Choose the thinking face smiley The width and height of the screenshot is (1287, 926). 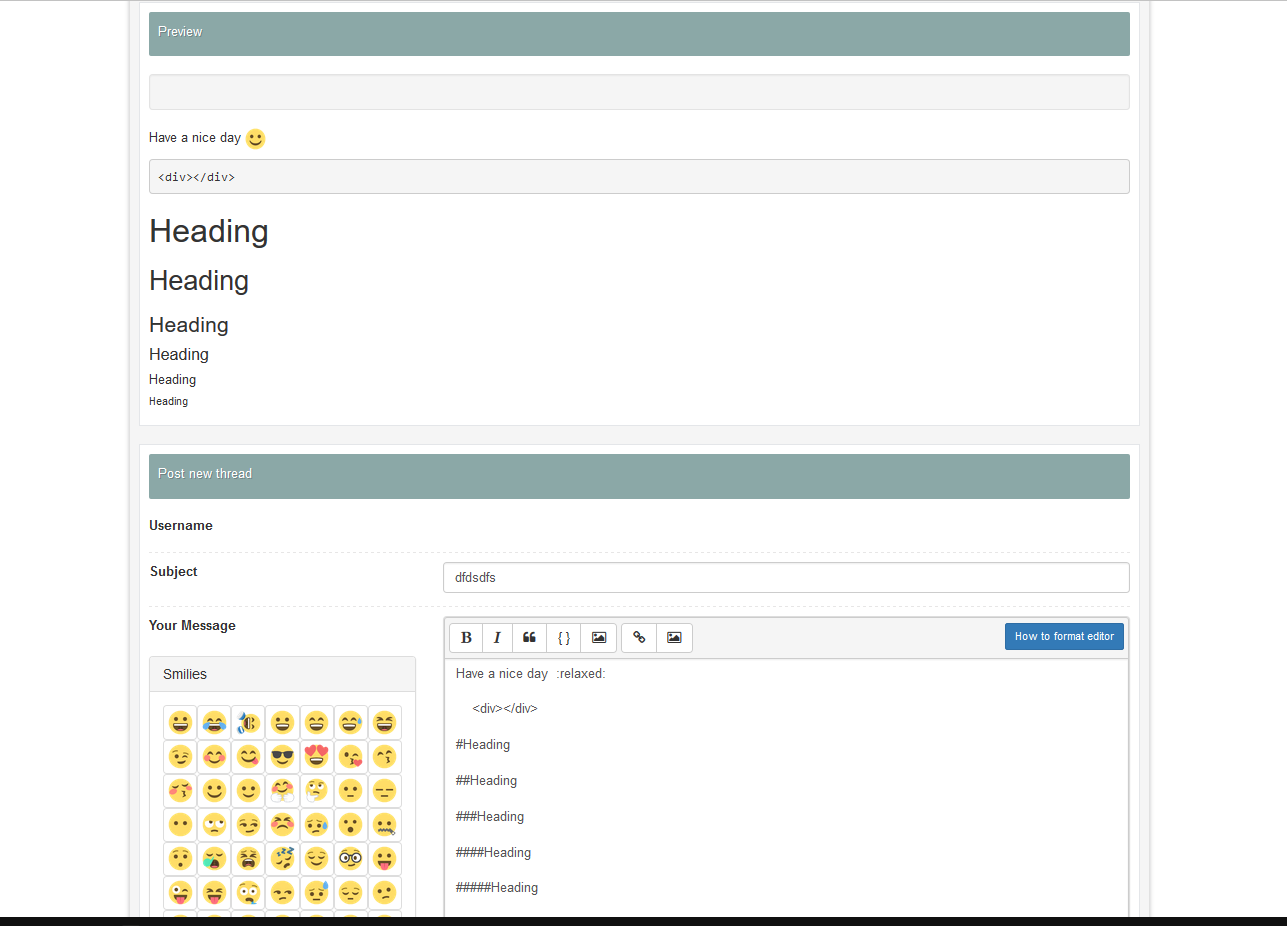click(x=317, y=791)
